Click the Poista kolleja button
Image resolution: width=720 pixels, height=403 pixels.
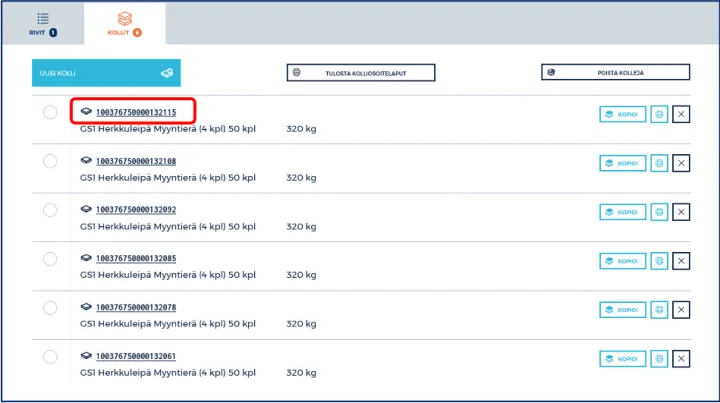point(615,73)
